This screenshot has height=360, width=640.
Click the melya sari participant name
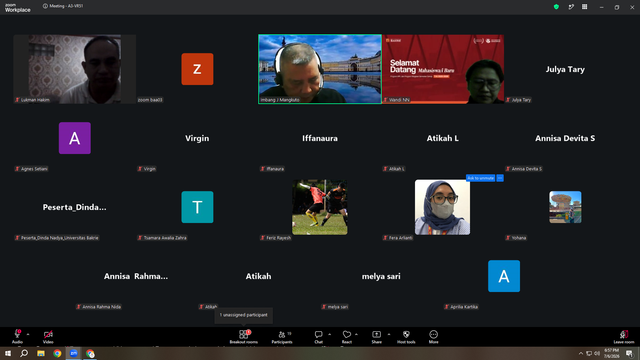point(381,276)
